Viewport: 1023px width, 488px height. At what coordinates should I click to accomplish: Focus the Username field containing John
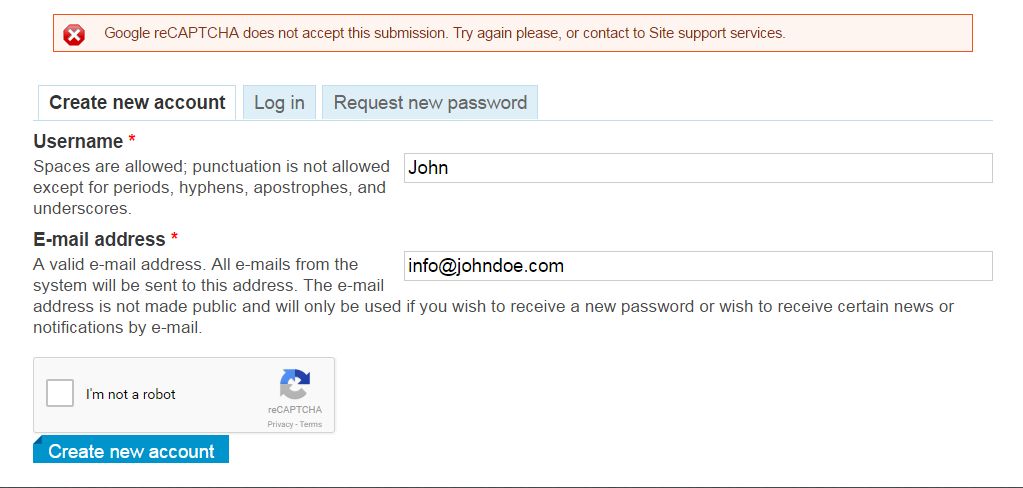click(x=697, y=168)
